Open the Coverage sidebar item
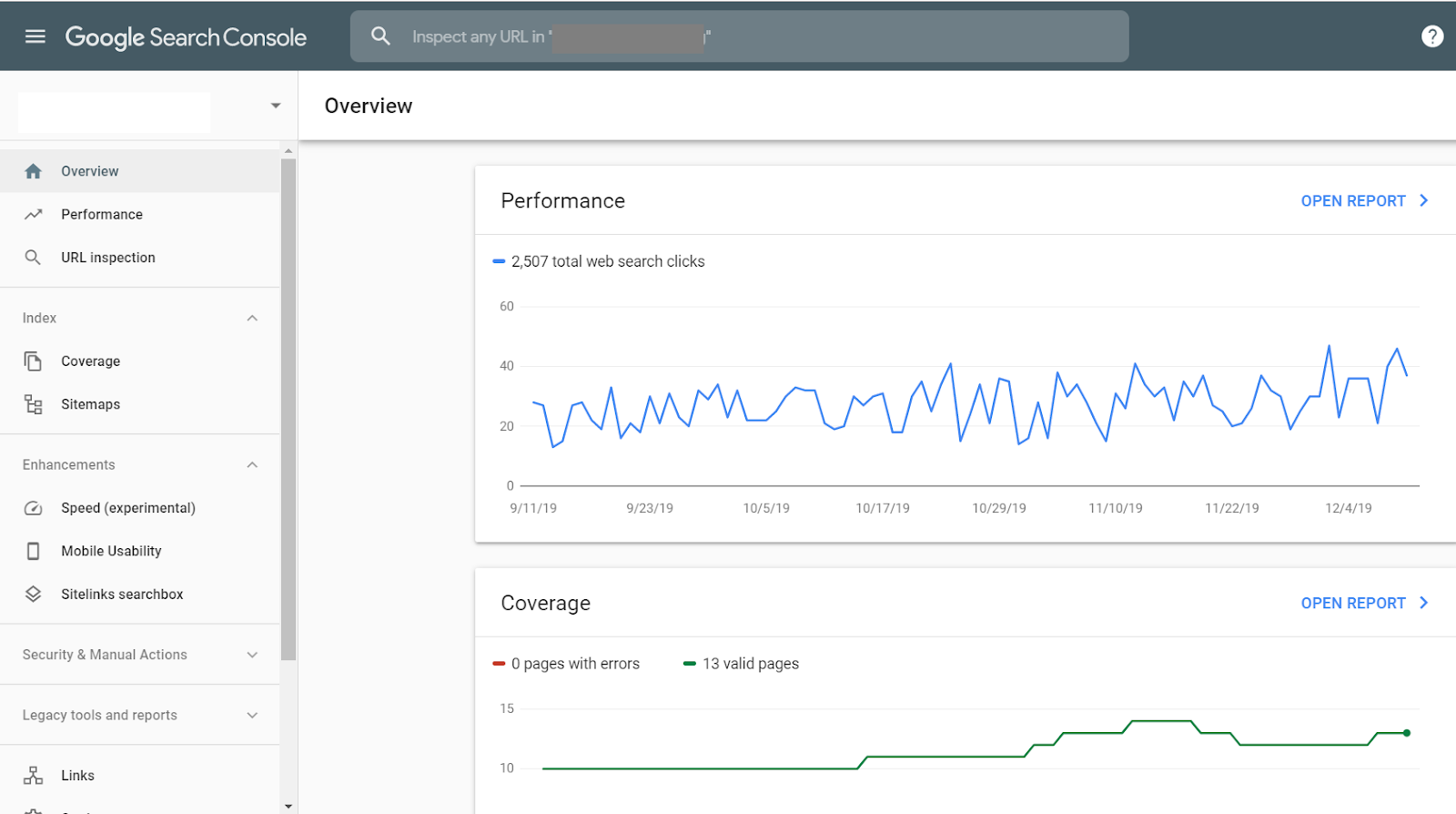Viewport: 1456px width, 814px height. [x=140, y=361]
